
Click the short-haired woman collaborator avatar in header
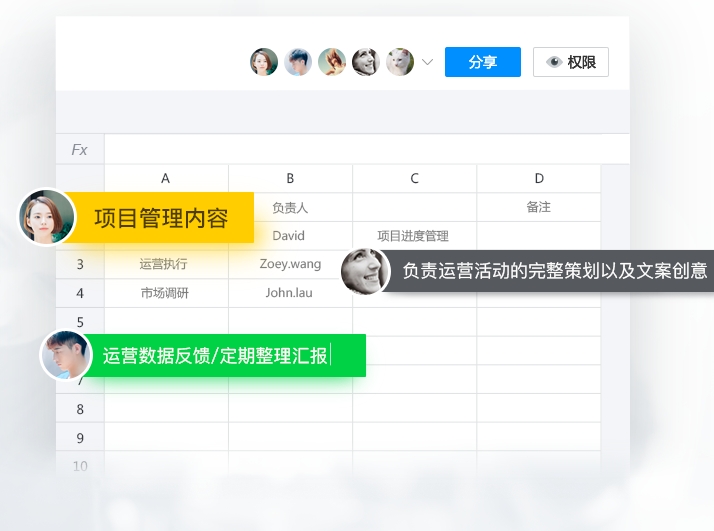[264, 62]
